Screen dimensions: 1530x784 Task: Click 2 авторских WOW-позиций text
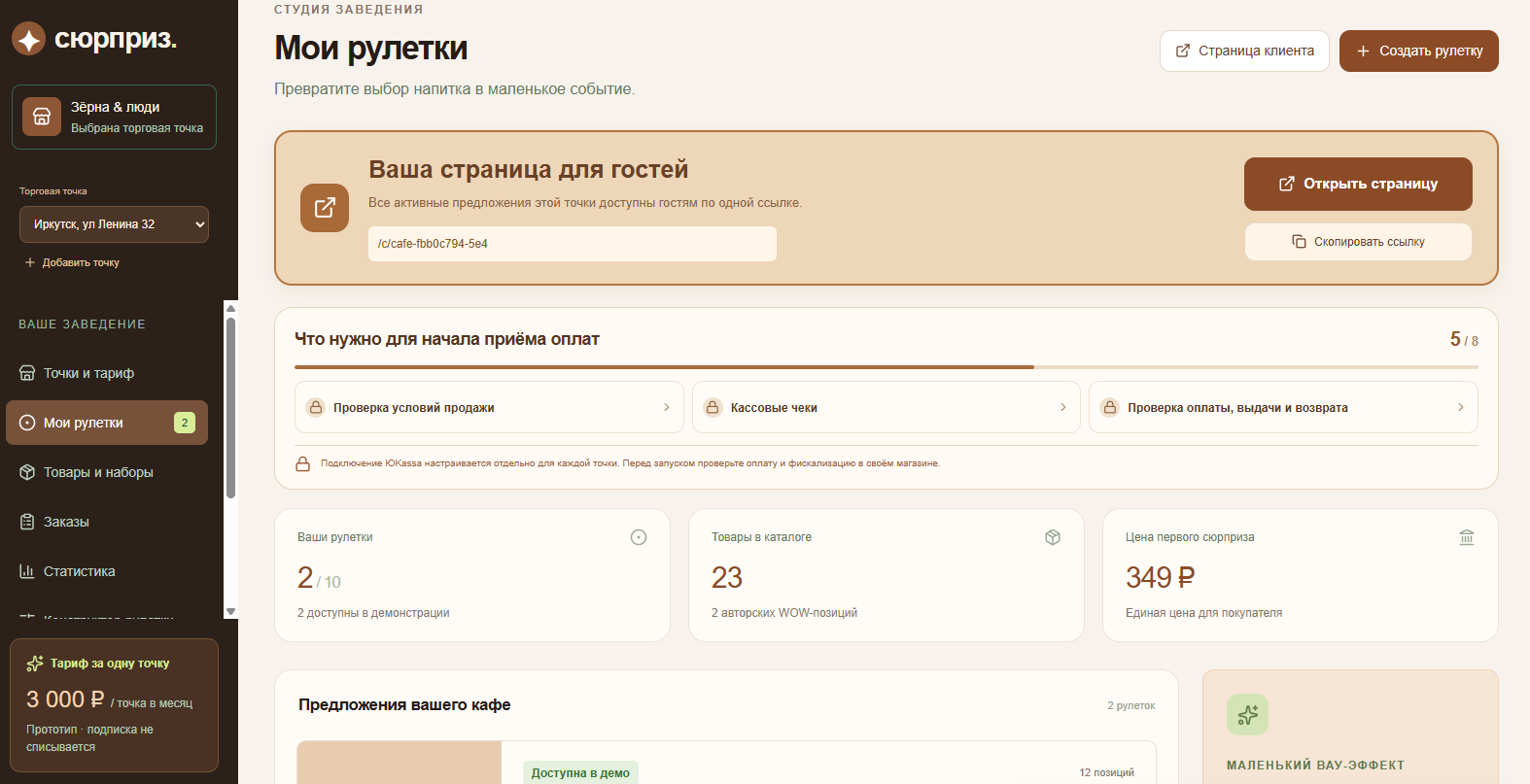[784, 613]
